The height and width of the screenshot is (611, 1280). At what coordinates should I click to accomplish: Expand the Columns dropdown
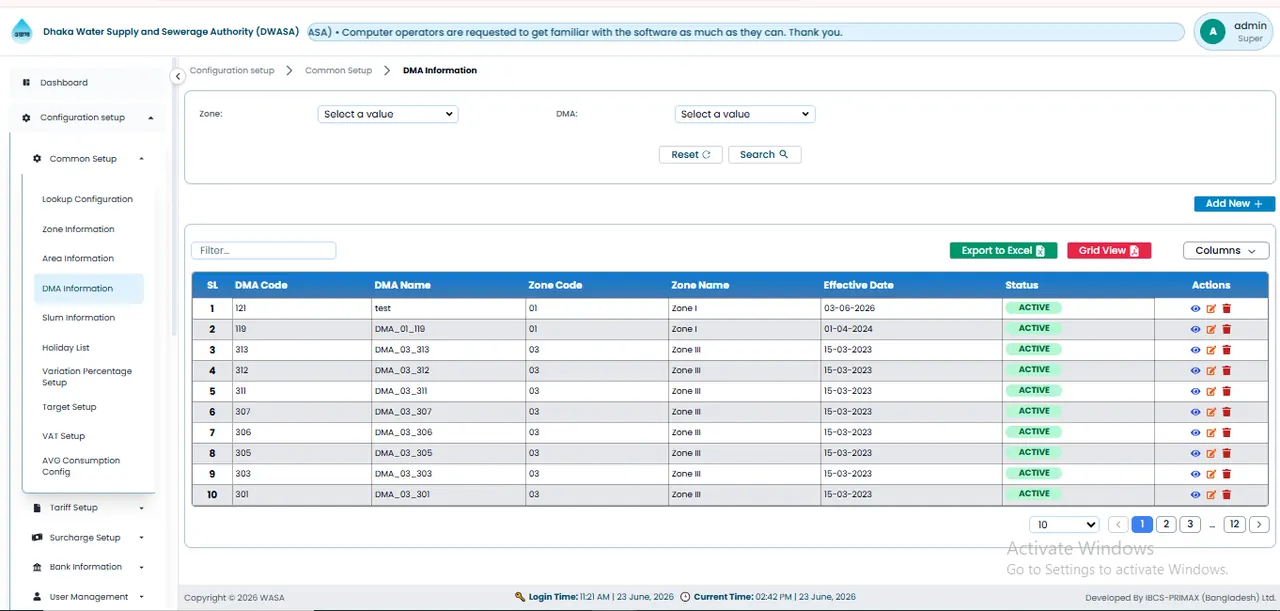(x=1226, y=251)
